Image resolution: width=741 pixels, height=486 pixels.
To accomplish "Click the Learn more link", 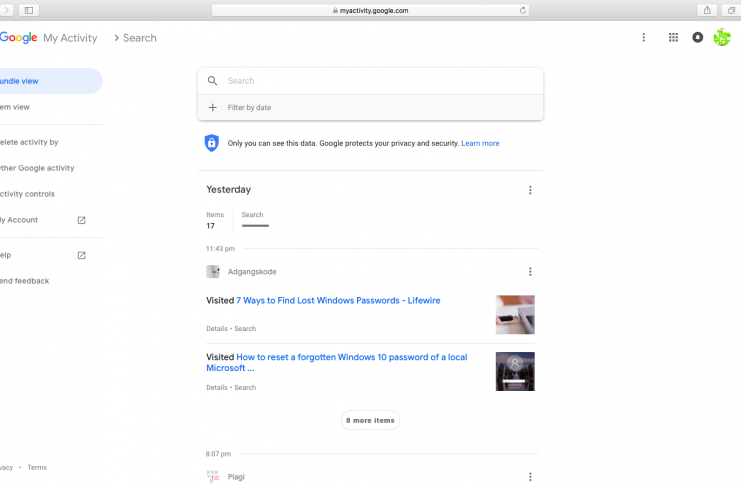I will [480, 143].
